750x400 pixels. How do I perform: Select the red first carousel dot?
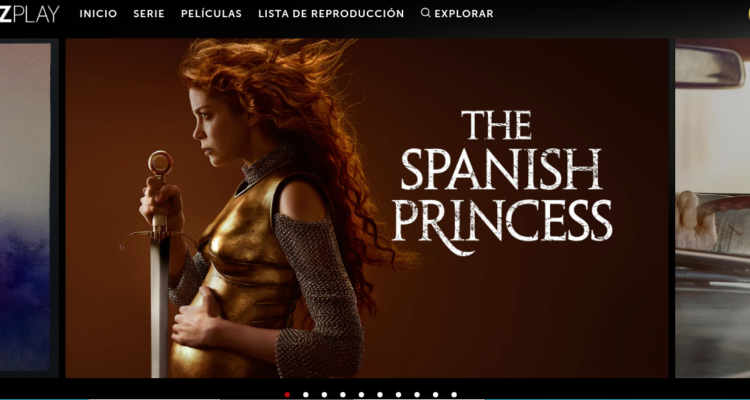[287, 395]
